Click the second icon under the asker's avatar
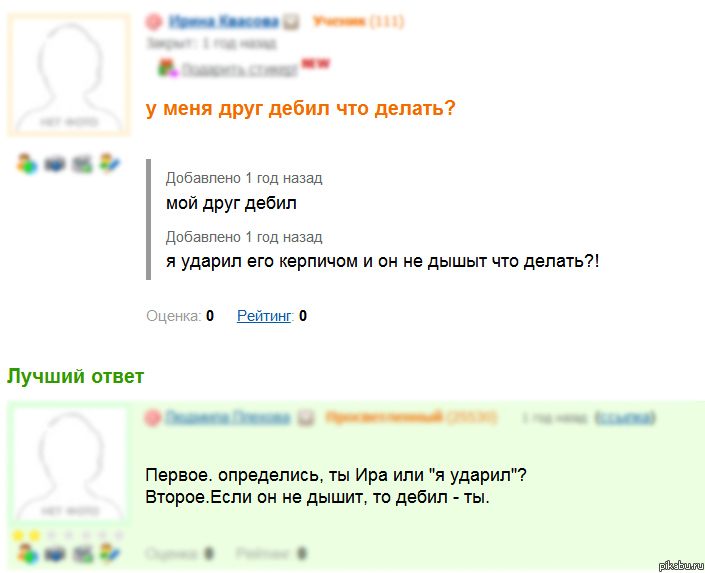 pos(54,163)
